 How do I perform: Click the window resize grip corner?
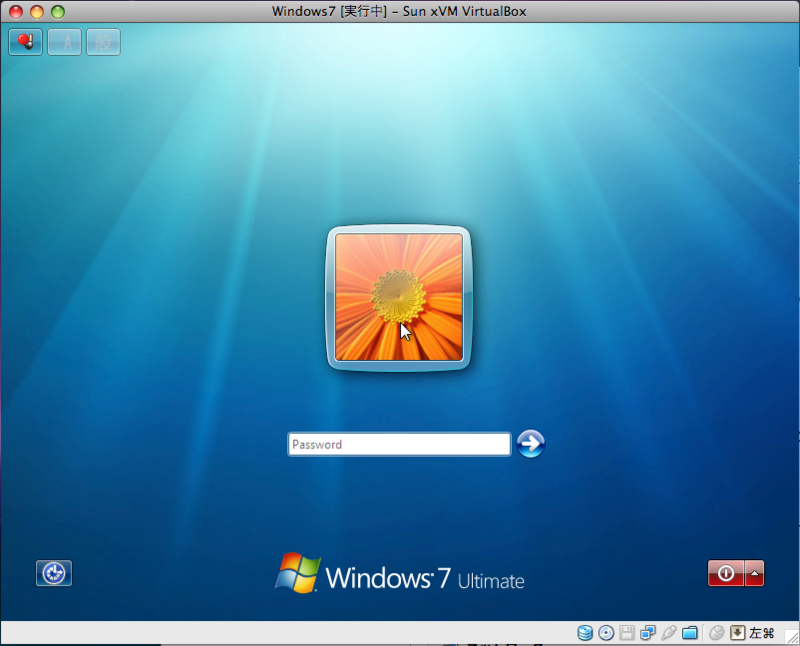click(x=792, y=637)
